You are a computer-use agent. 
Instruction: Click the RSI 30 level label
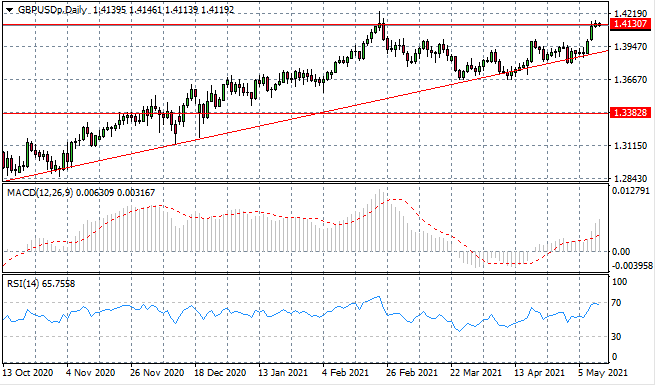[x=616, y=336]
